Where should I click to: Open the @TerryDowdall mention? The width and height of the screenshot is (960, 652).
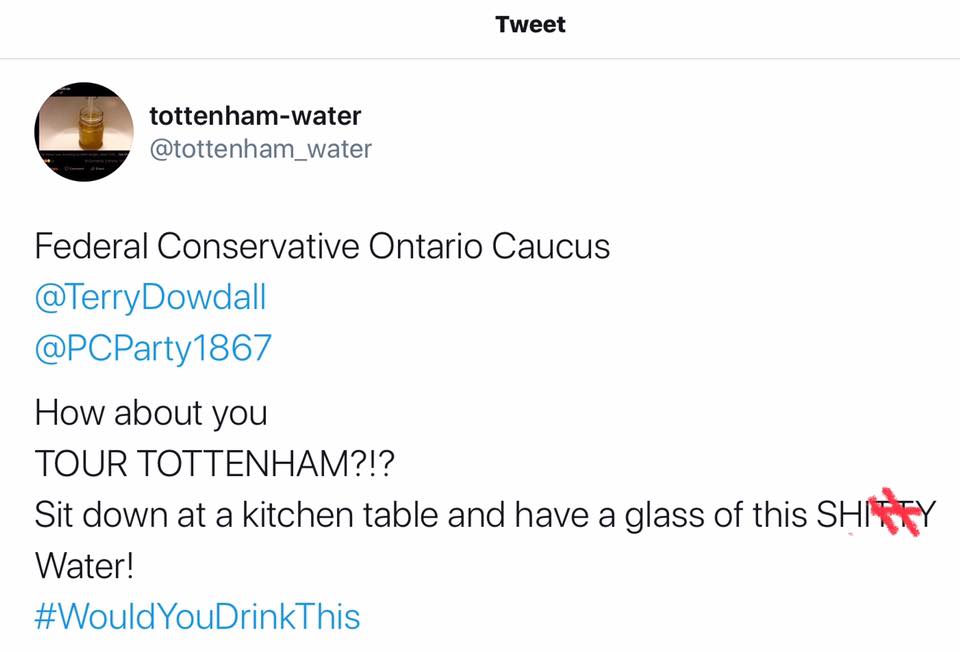click(x=151, y=298)
